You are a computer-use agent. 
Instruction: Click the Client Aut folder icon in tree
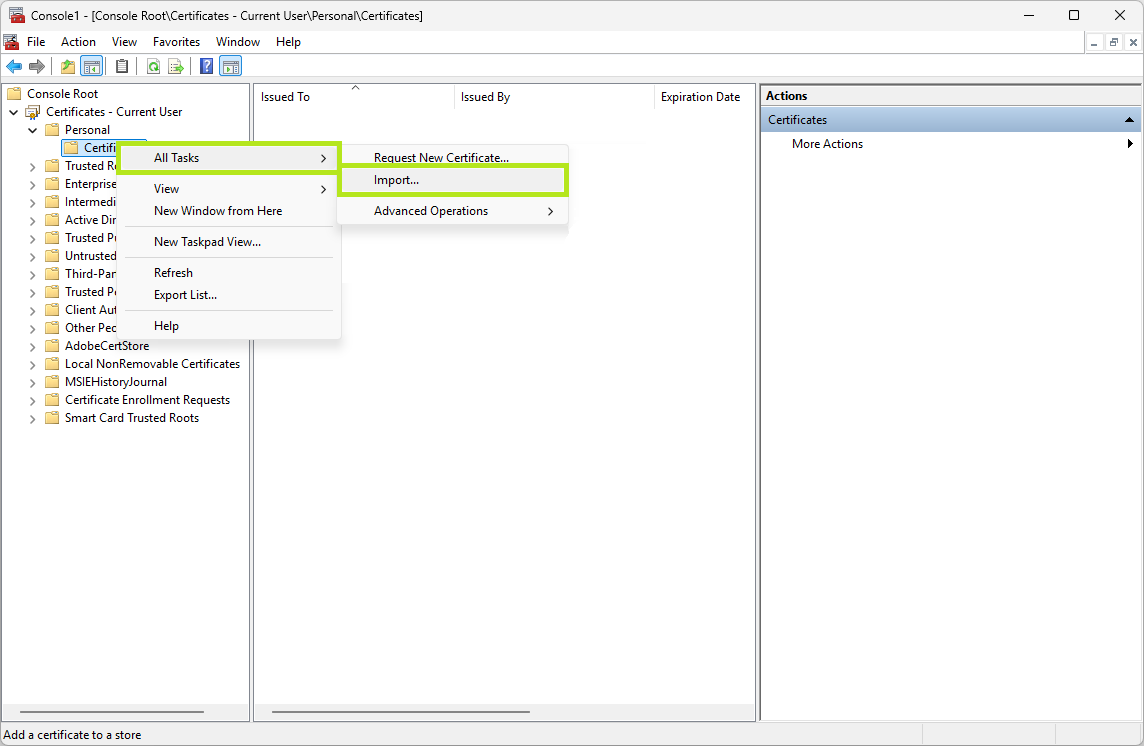click(x=52, y=309)
